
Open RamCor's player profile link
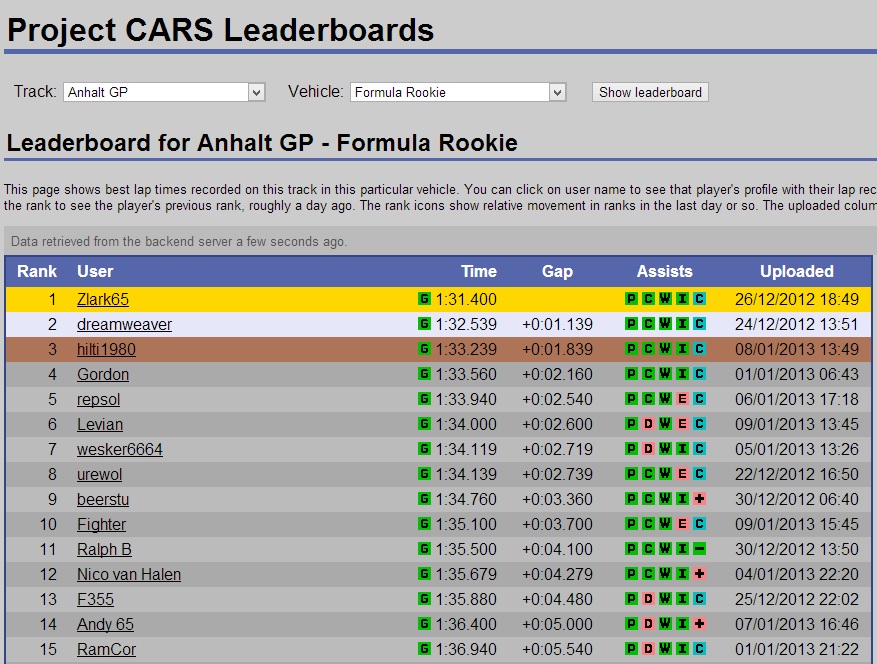point(106,649)
